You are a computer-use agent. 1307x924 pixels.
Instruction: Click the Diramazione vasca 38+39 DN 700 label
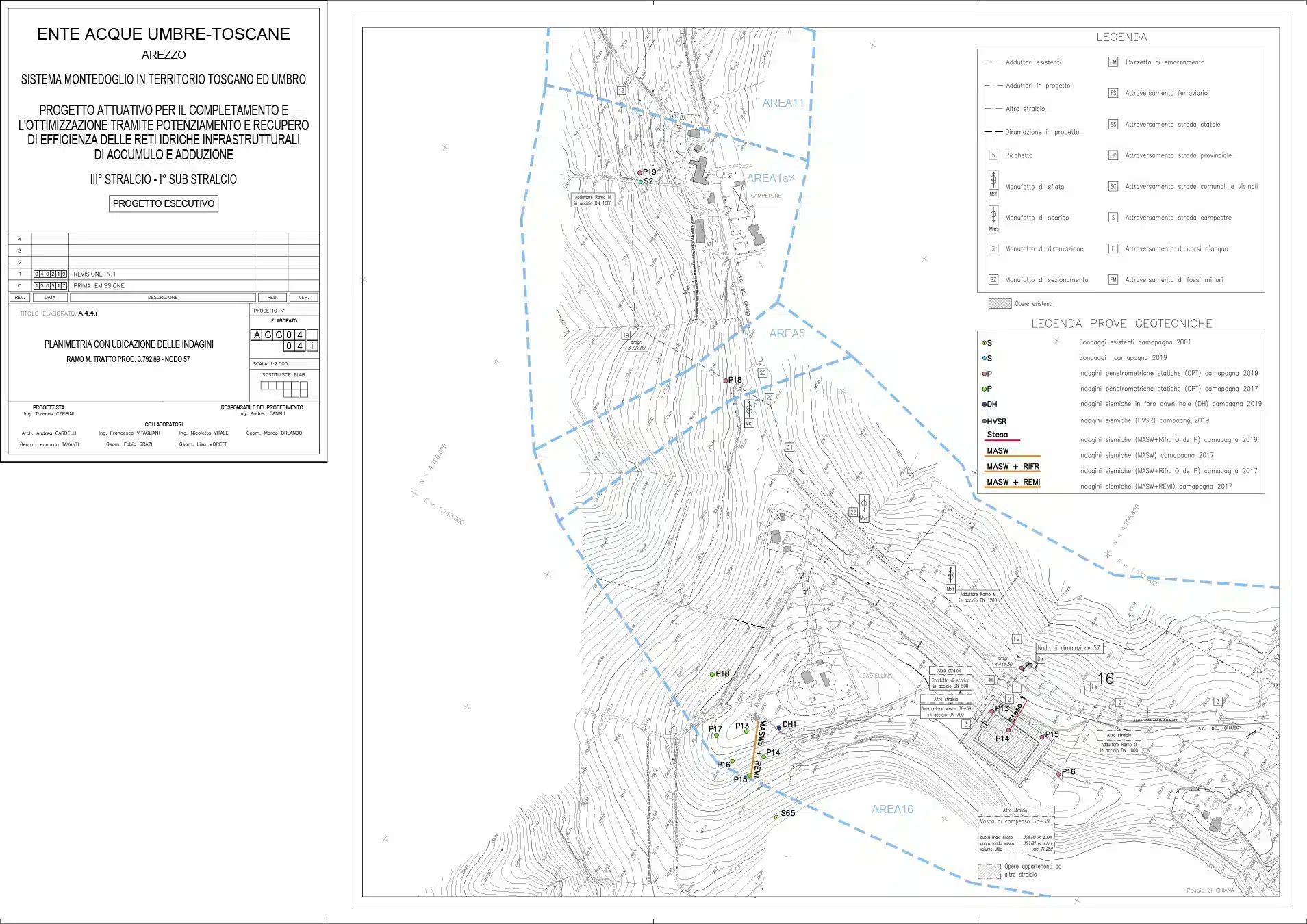coord(946,712)
